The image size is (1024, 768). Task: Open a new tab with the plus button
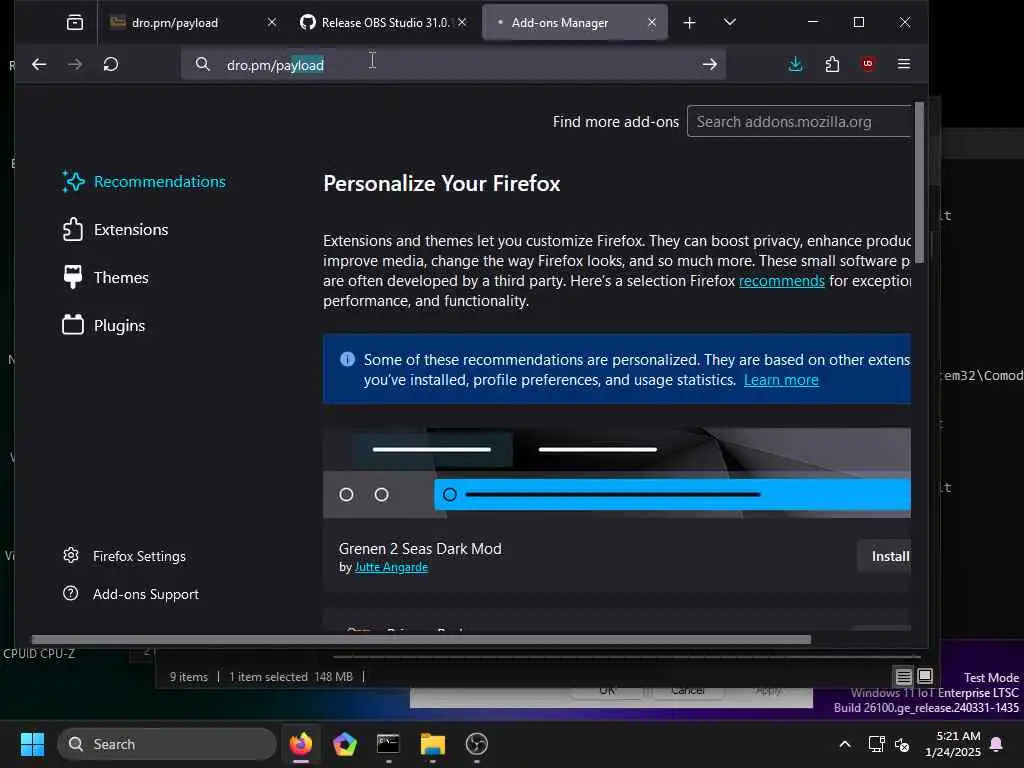689,23
